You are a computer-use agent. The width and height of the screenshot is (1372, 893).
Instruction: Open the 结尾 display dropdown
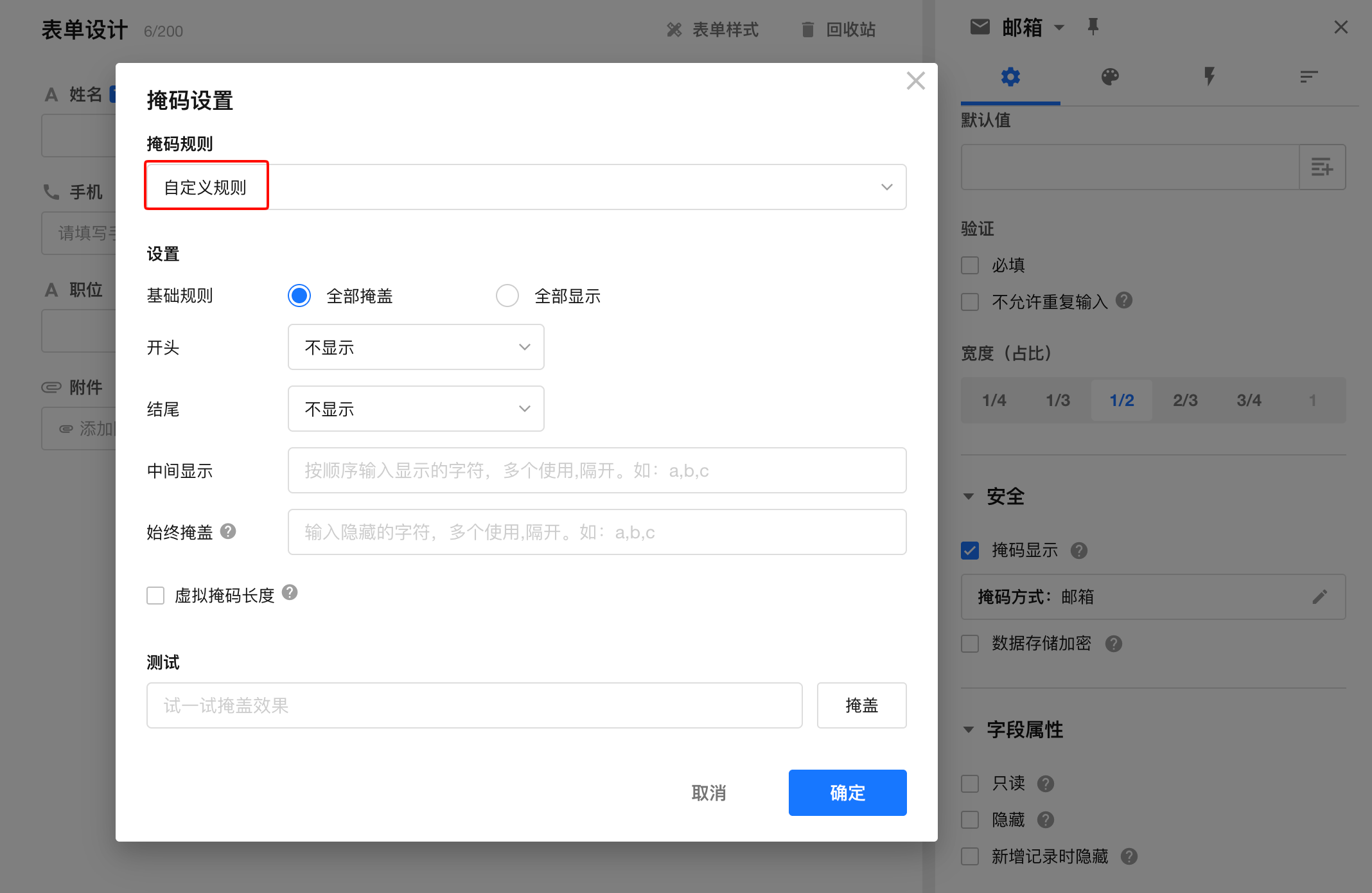(x=416, y=409)
